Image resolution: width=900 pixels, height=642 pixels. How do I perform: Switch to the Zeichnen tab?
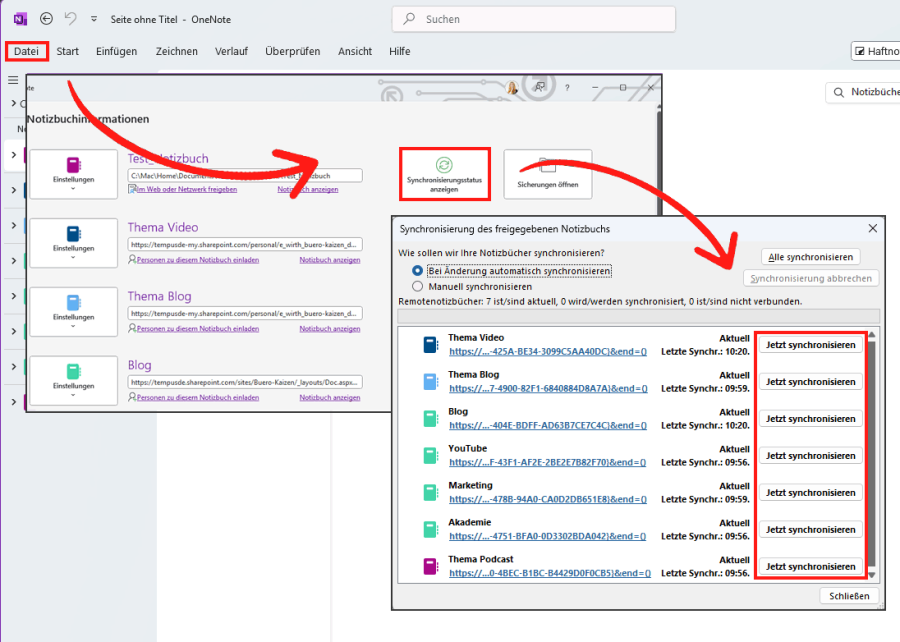tap(177, 51)
